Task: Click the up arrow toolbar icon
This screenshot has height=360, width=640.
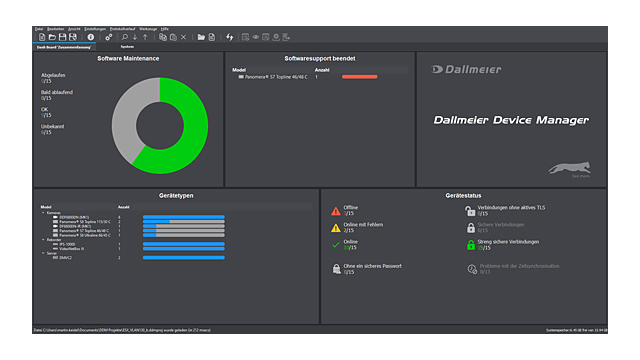Action: [145, 37]
